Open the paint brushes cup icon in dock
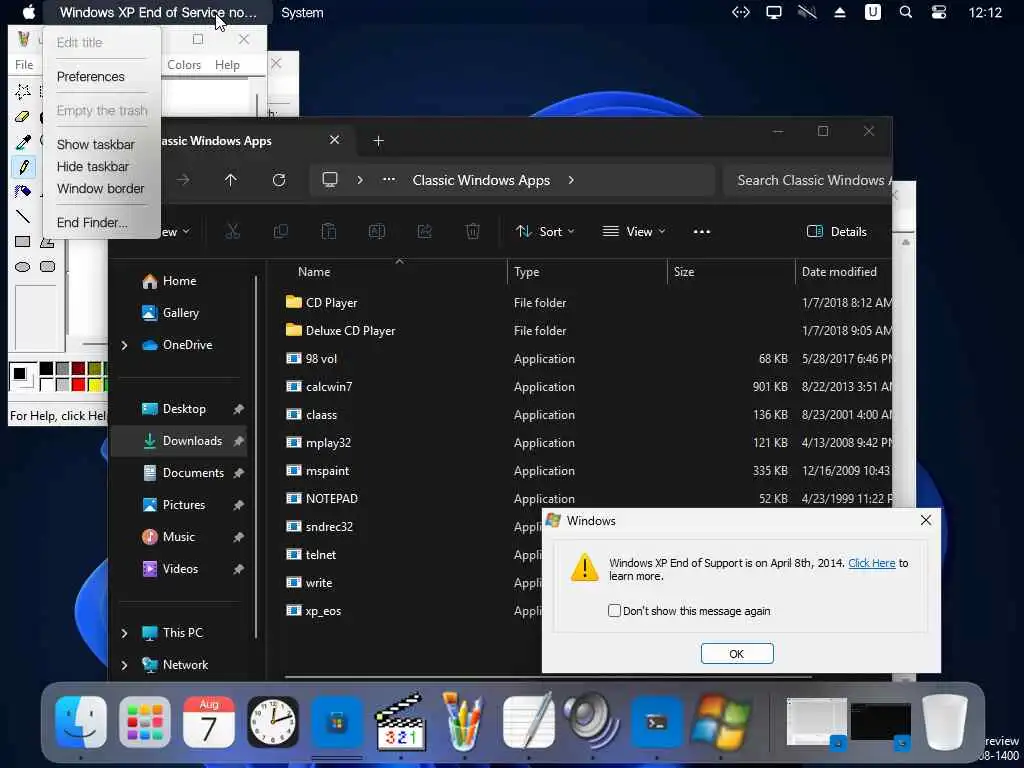 (464, 722)
